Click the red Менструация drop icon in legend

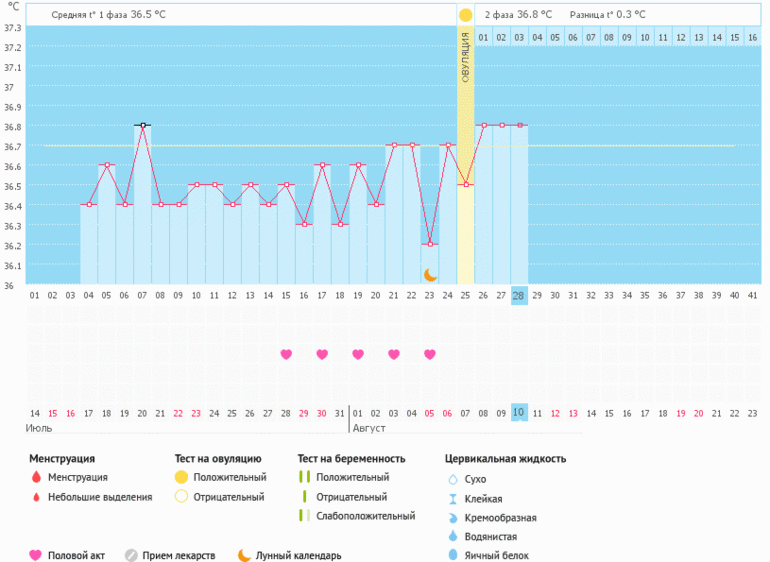click(36, 478)
